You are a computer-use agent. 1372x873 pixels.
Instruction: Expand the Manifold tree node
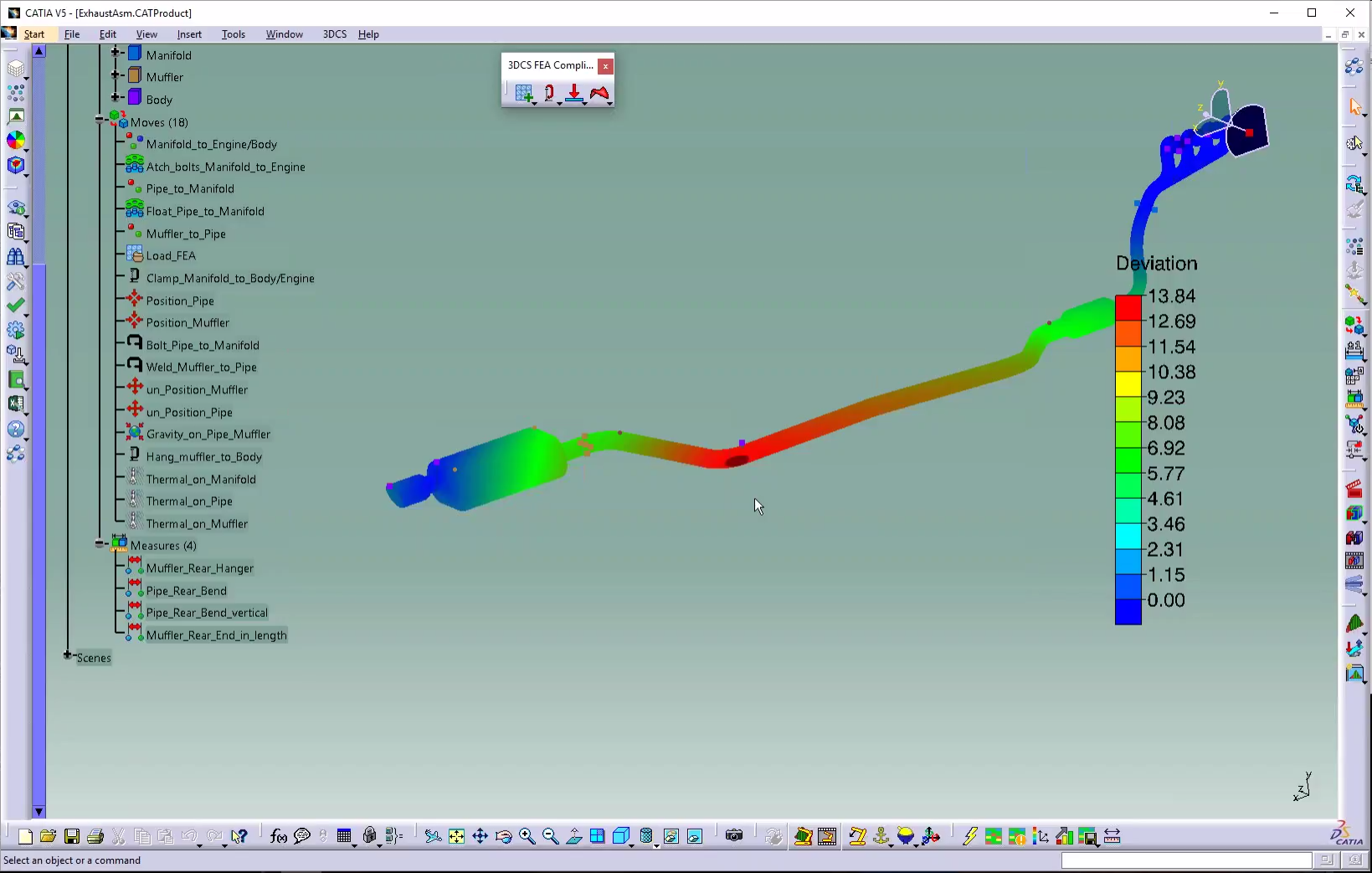pos(116,53)
